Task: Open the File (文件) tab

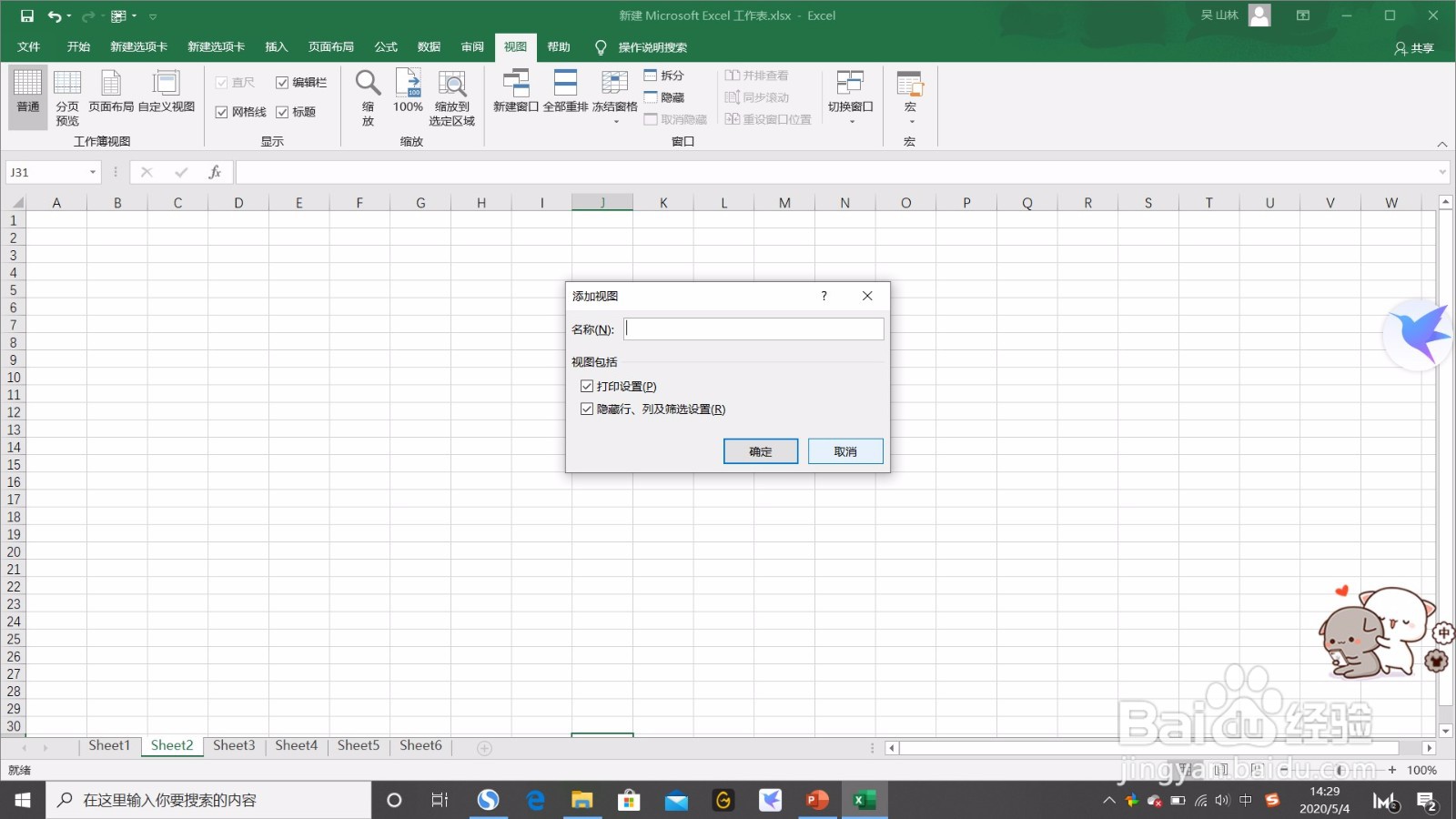Action: pyautogui.click(x=29, y=47)
